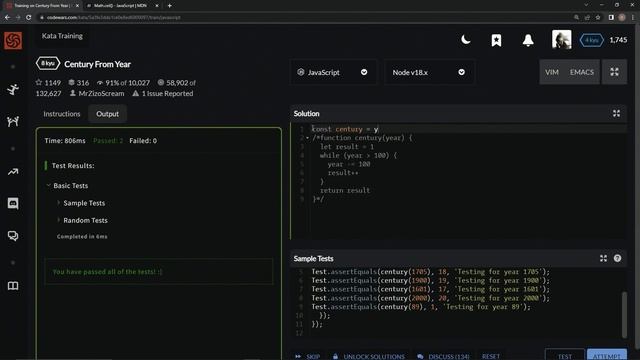Viewport: 640px width, 360px height.
Task: Open the Discussions speech bubbles sidebar icon
Action: 13,236
